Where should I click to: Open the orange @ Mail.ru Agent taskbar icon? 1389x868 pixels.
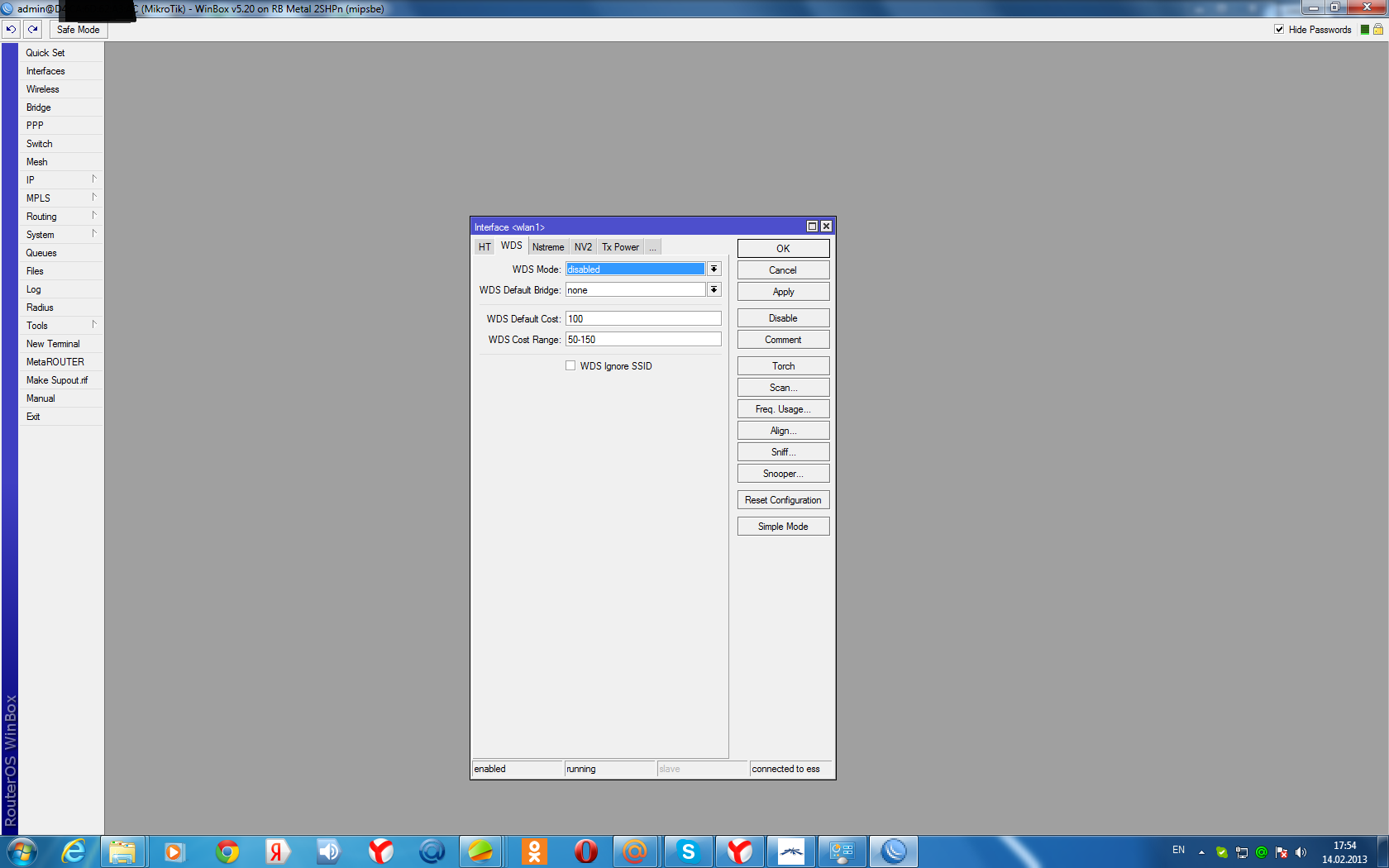pos(635,851)
